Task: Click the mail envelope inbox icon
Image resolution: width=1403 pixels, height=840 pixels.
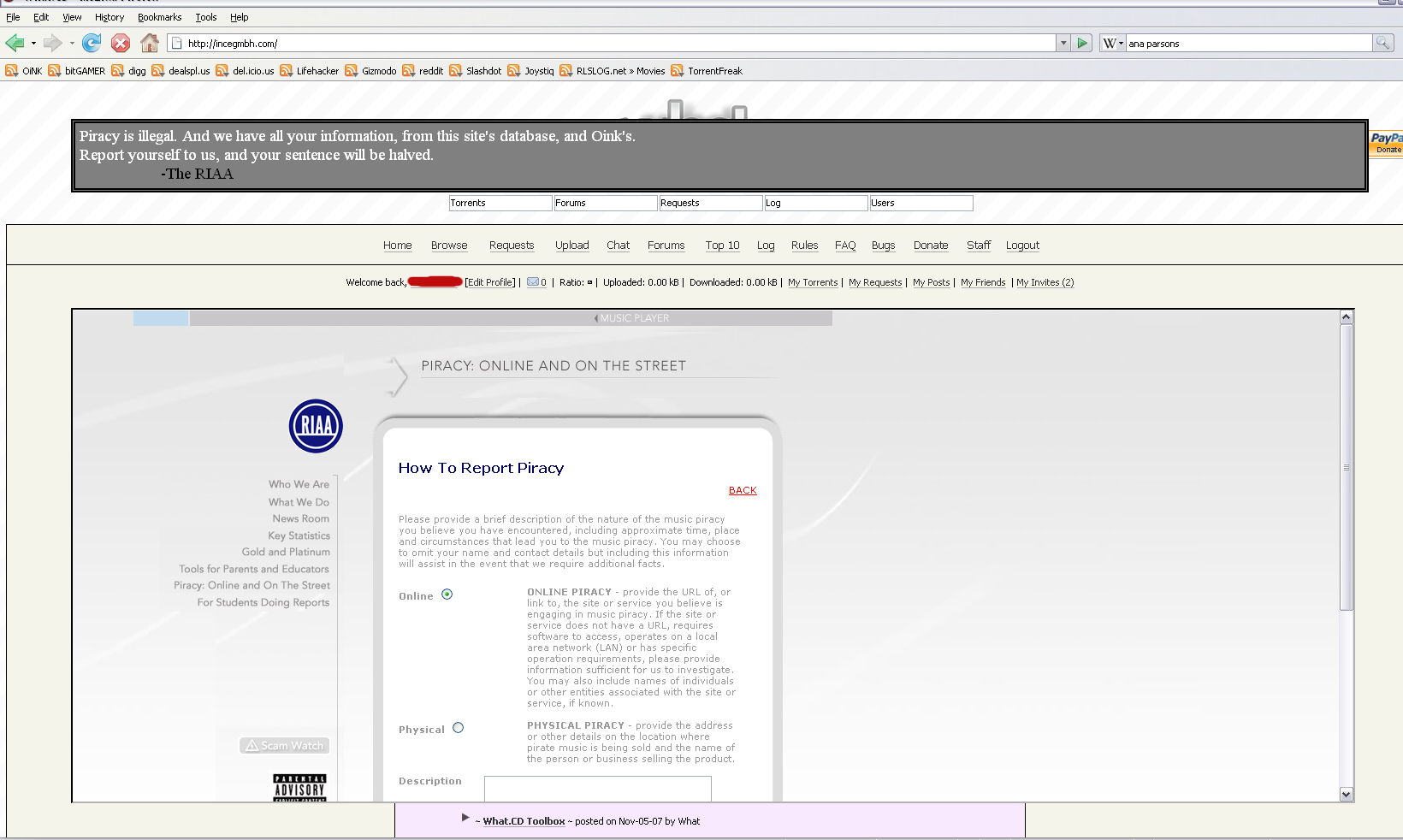Action: pyautogui.click(x=533, y=282)
